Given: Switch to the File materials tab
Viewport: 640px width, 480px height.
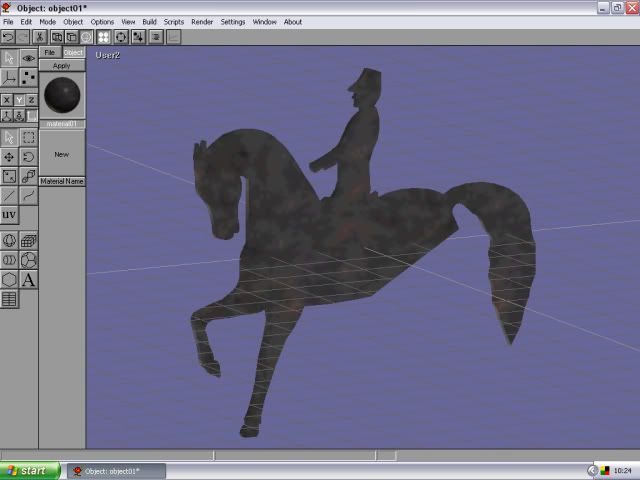Looking at the screenshot, I should [x=49, y=52].
